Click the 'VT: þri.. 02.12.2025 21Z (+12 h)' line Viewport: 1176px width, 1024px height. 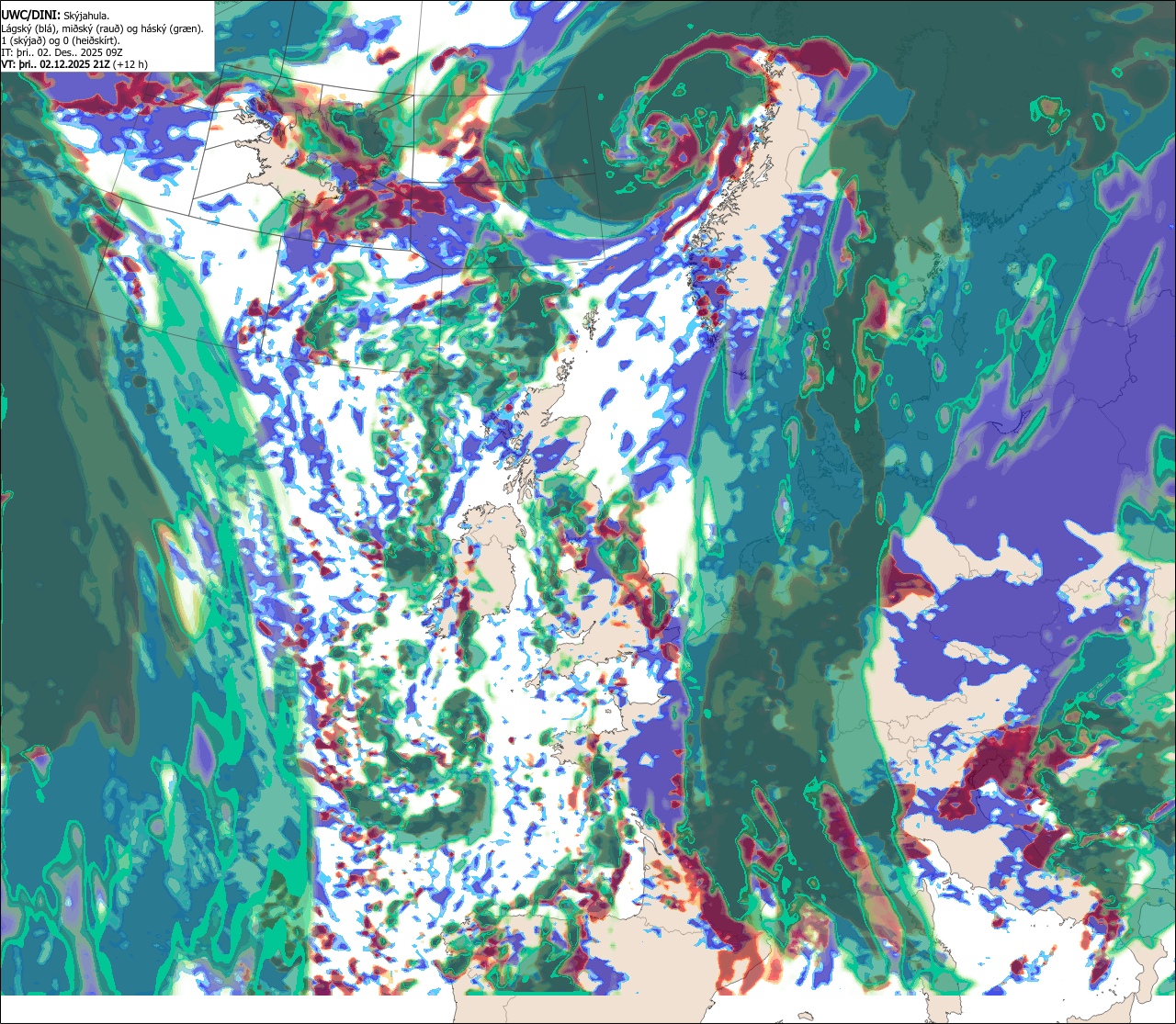(x=74, y=64)
